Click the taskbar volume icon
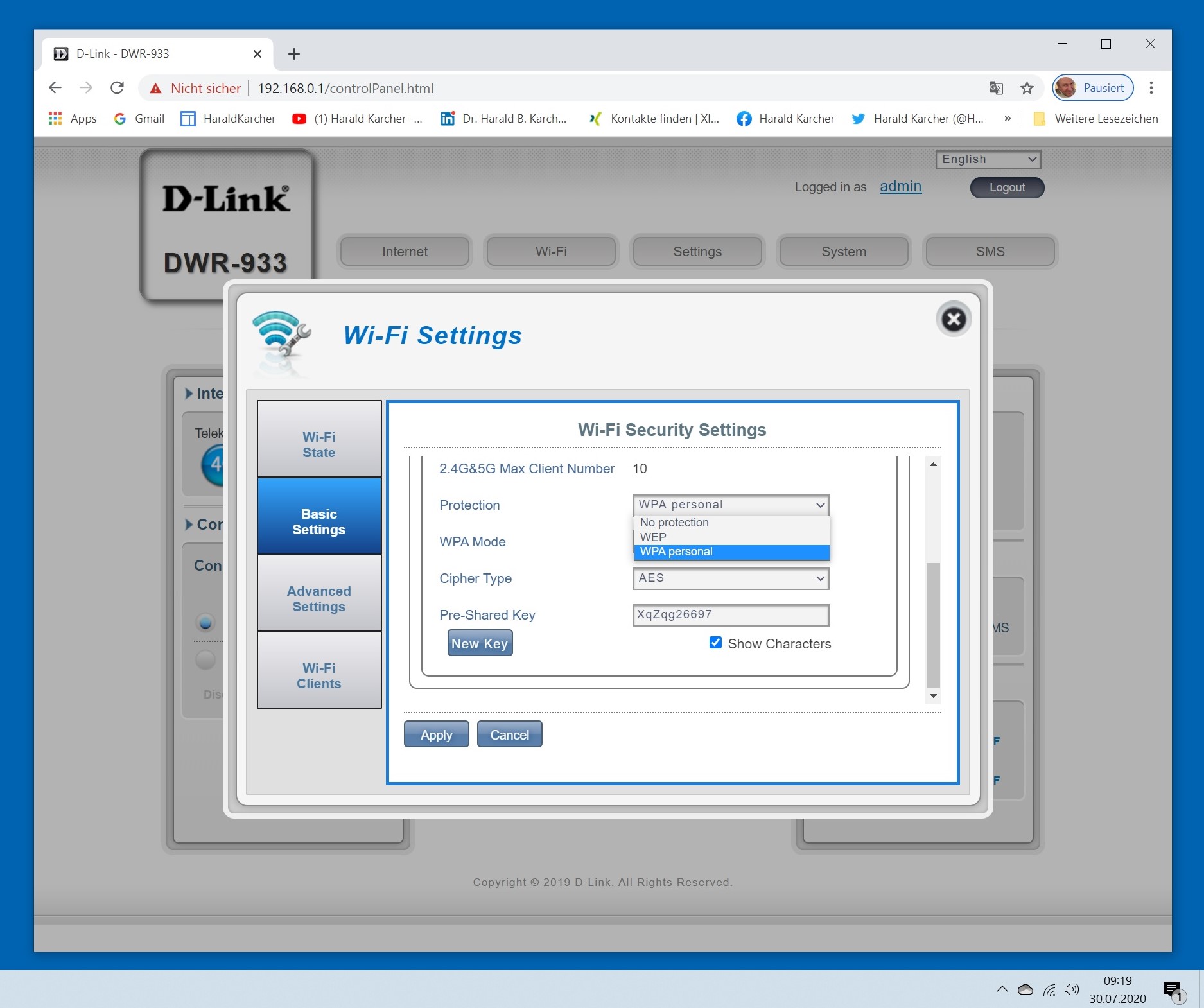The height and width of the screenshot is (1008, 1204). pos(1071,989)
